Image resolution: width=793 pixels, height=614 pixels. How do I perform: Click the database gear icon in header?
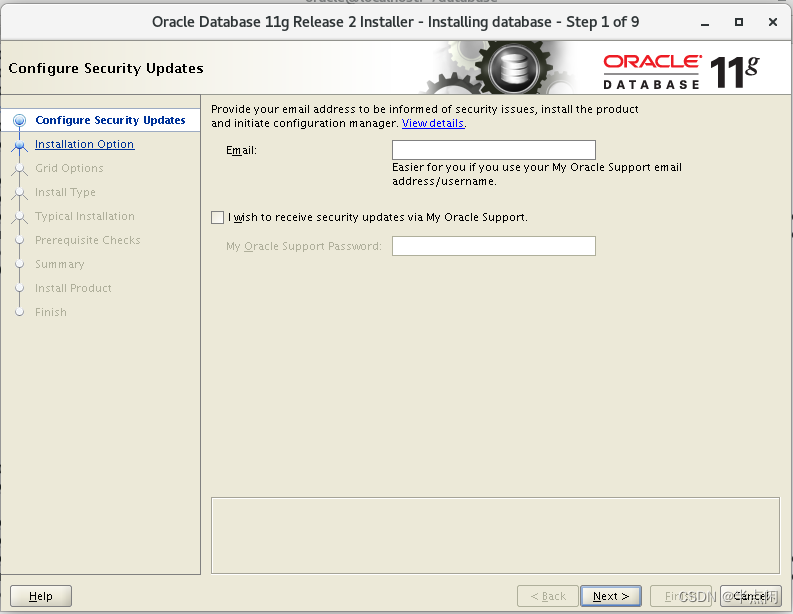click(513, 68)
